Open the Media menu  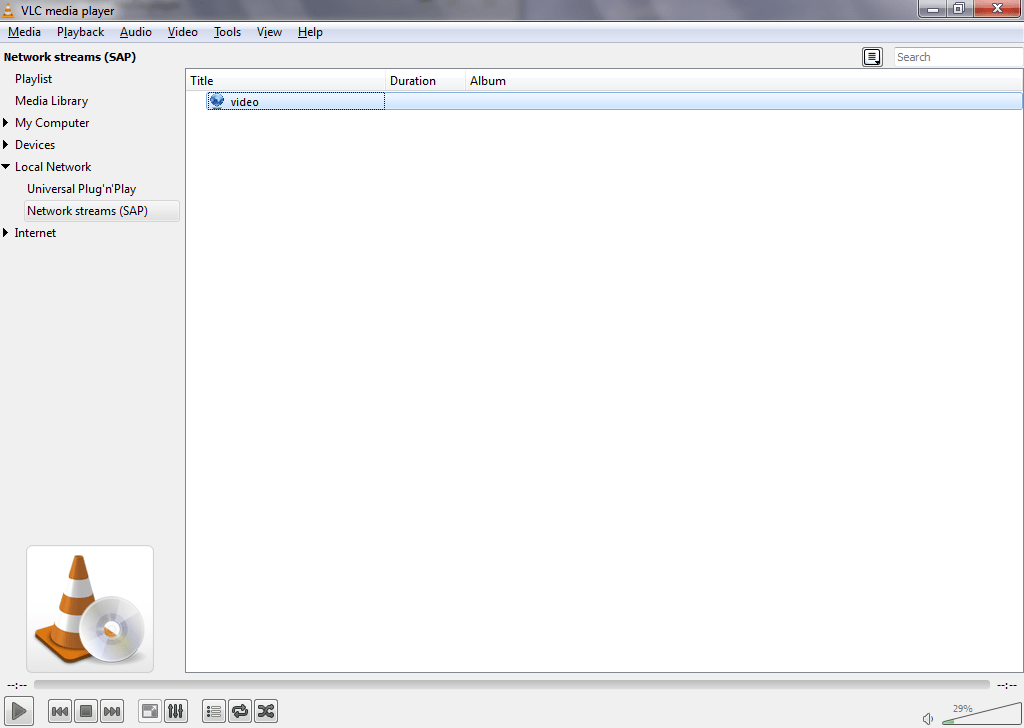click(x=24, y=32)
